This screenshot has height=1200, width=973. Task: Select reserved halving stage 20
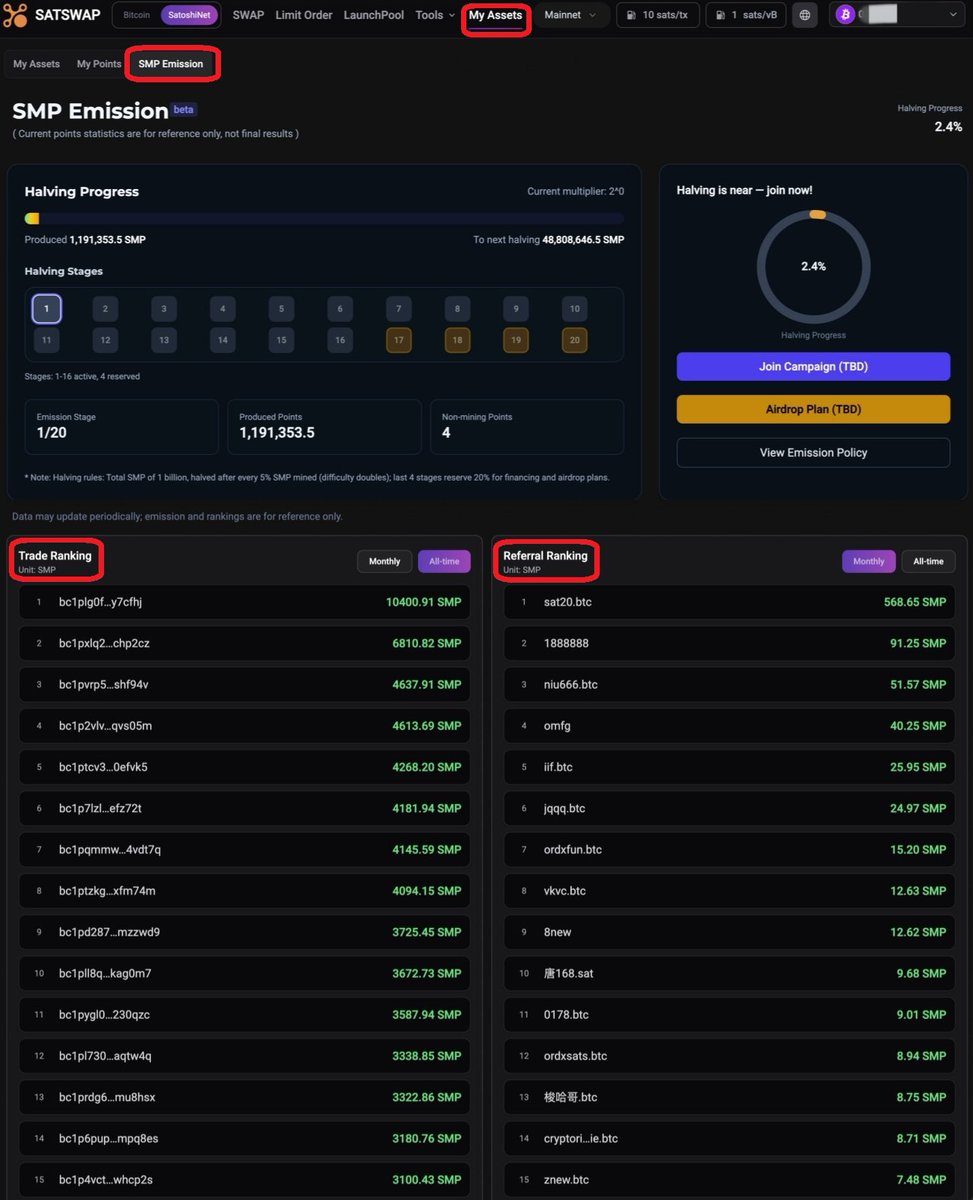pyautogui.click(x=574, y=340)
